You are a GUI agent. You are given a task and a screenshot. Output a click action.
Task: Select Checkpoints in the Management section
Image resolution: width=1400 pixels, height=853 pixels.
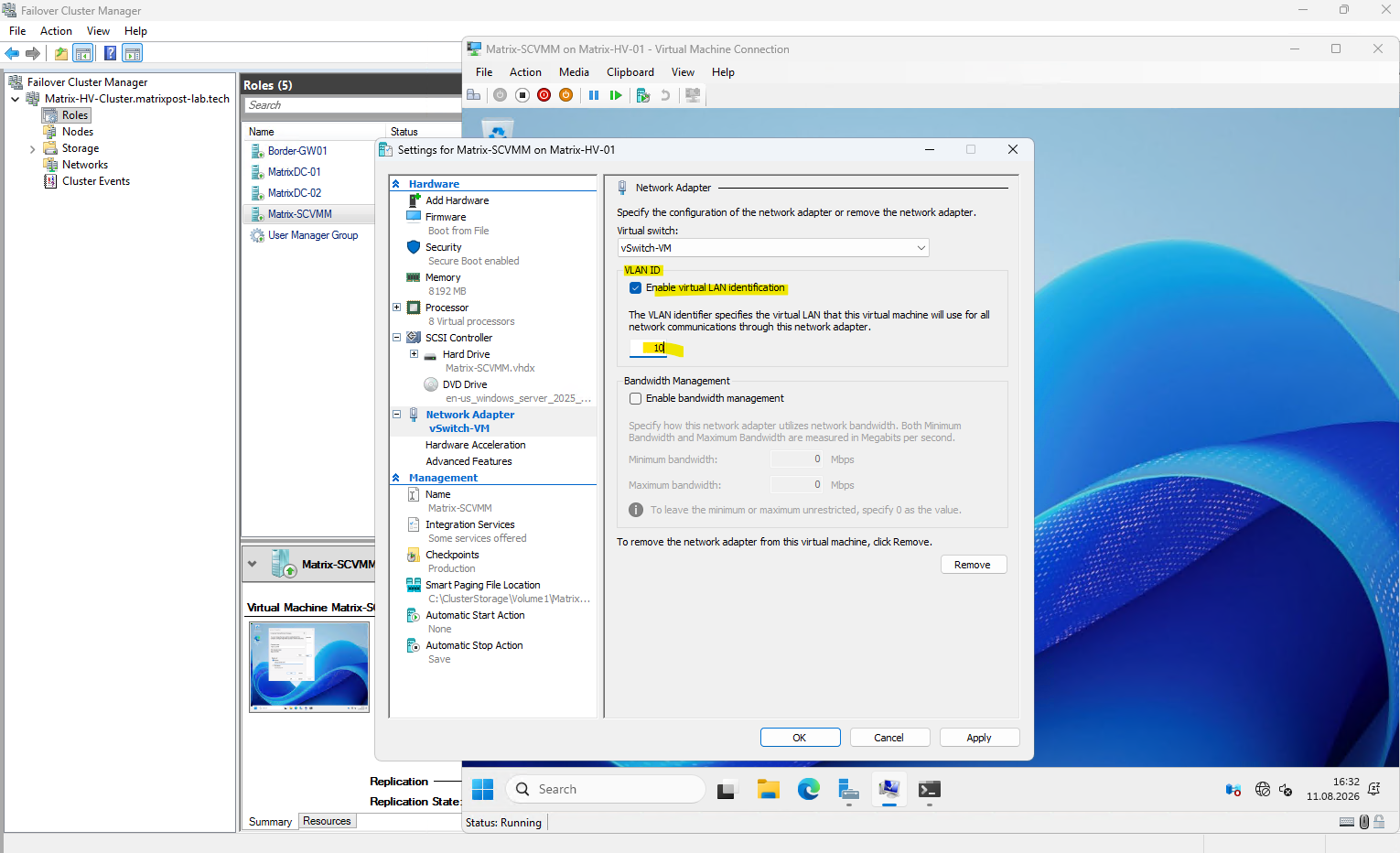click(x=452, y=555)
